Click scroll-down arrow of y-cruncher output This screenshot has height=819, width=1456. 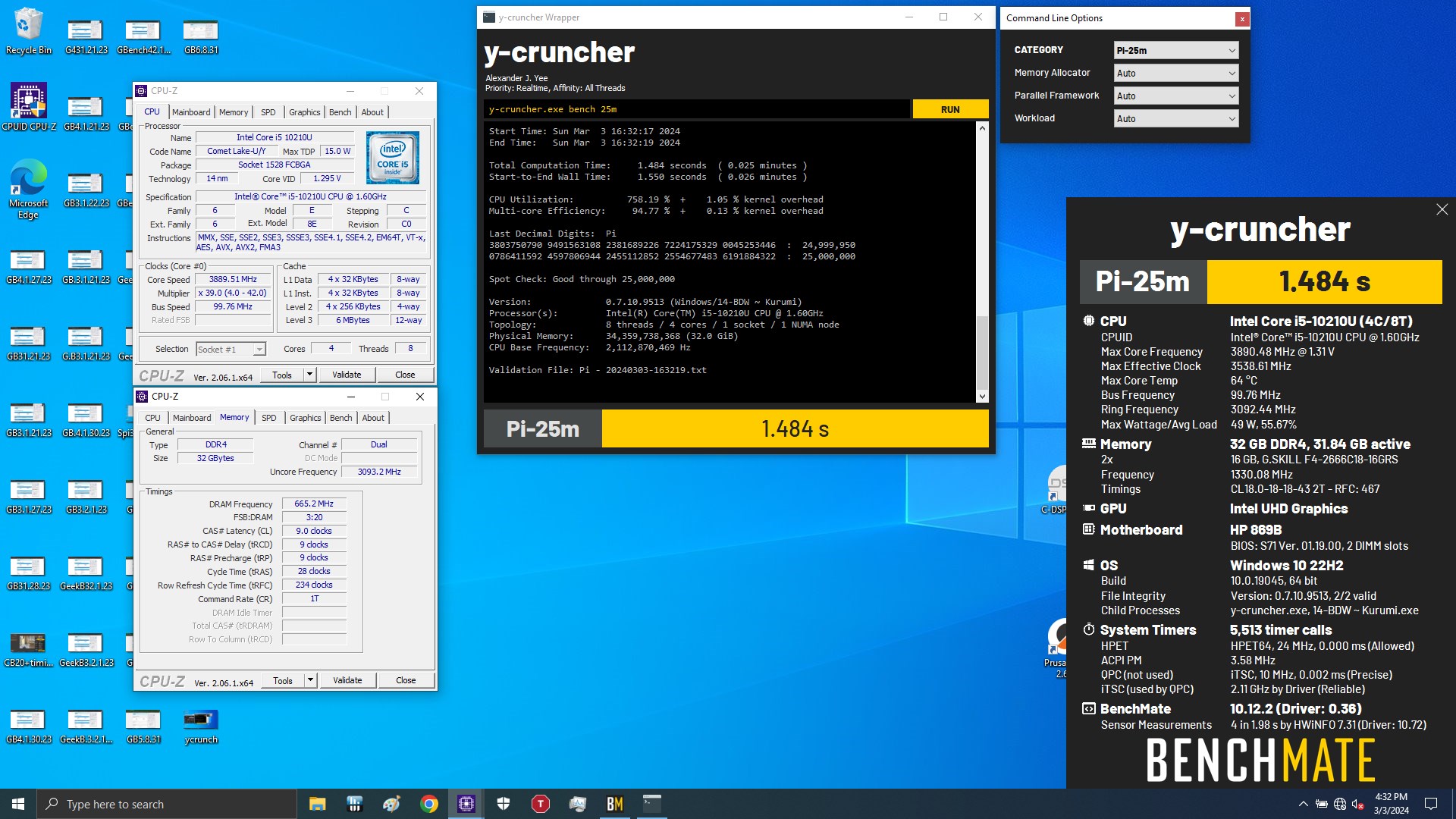[982, 396]
